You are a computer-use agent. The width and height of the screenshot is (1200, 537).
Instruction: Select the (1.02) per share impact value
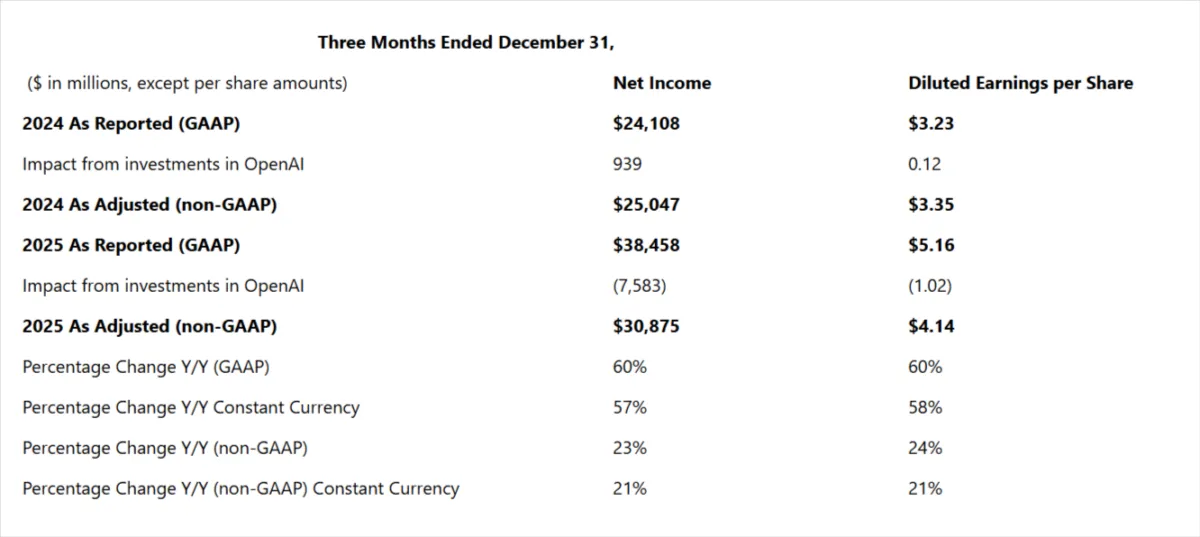point(930,286)
